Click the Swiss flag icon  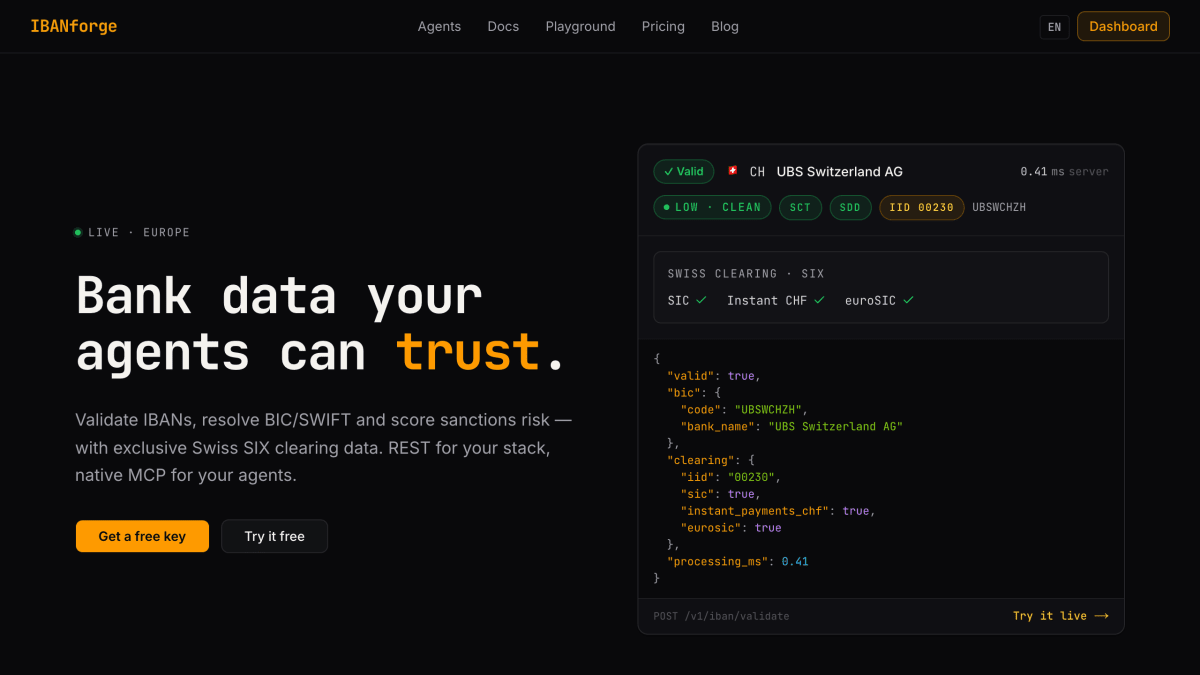[x=733, y=171]
